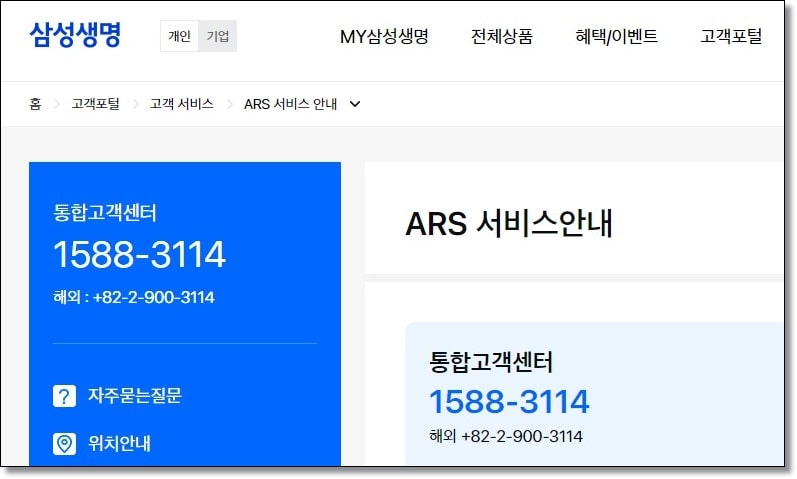Click the 1588-3114 number in the light blue card
The height and width of the screenshot is (479, 797).
tap(509, 401)
